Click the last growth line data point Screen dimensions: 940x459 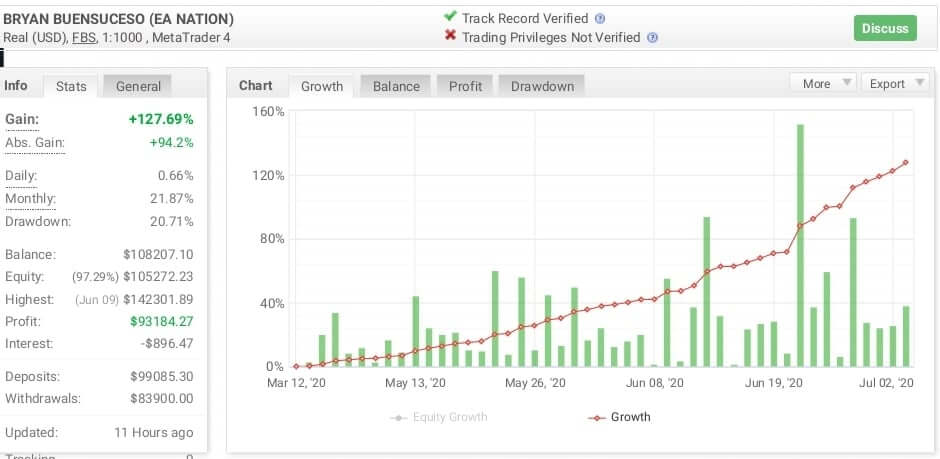point(906,162)
